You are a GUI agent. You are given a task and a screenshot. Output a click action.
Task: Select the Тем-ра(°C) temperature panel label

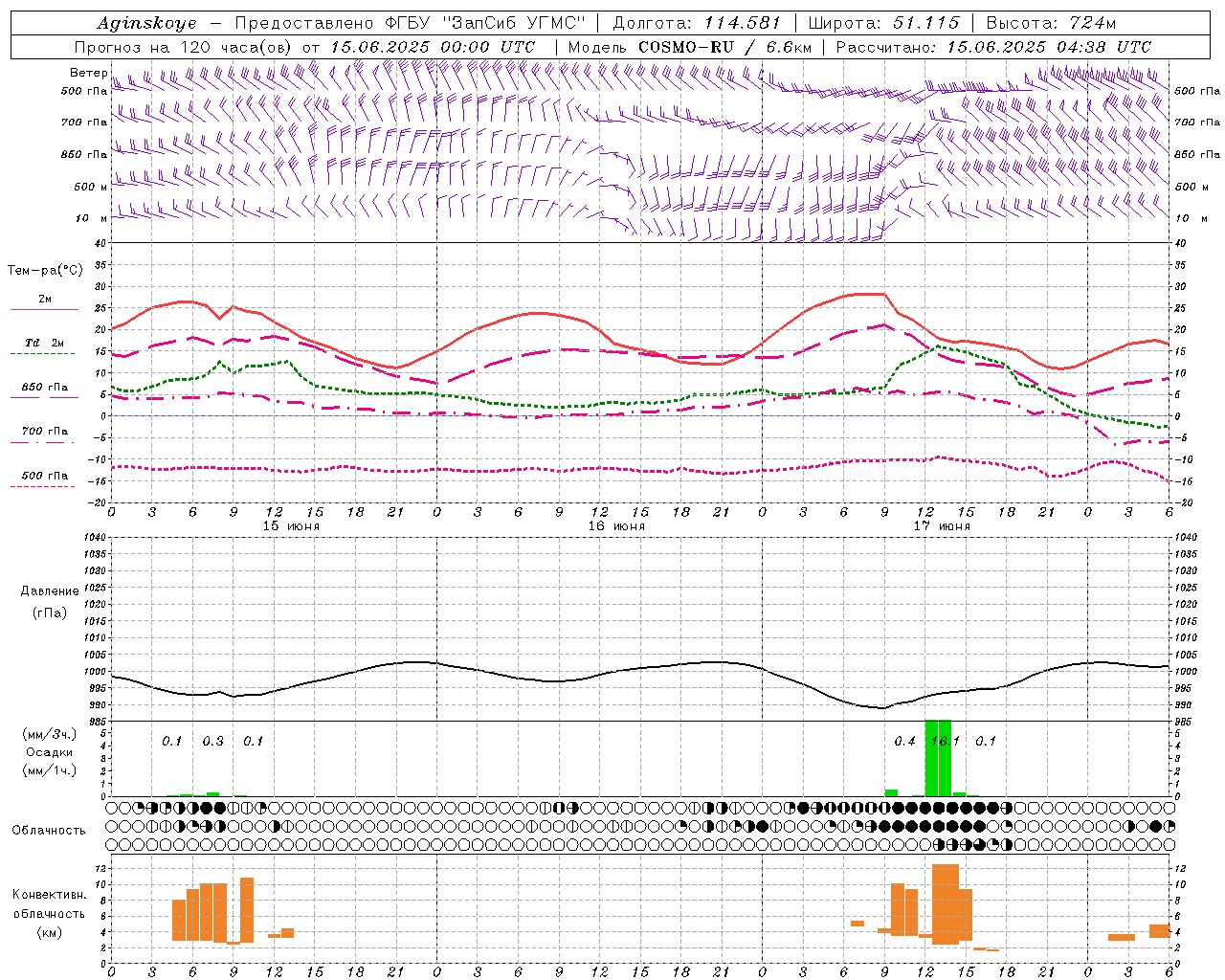(x=45, y=271)
